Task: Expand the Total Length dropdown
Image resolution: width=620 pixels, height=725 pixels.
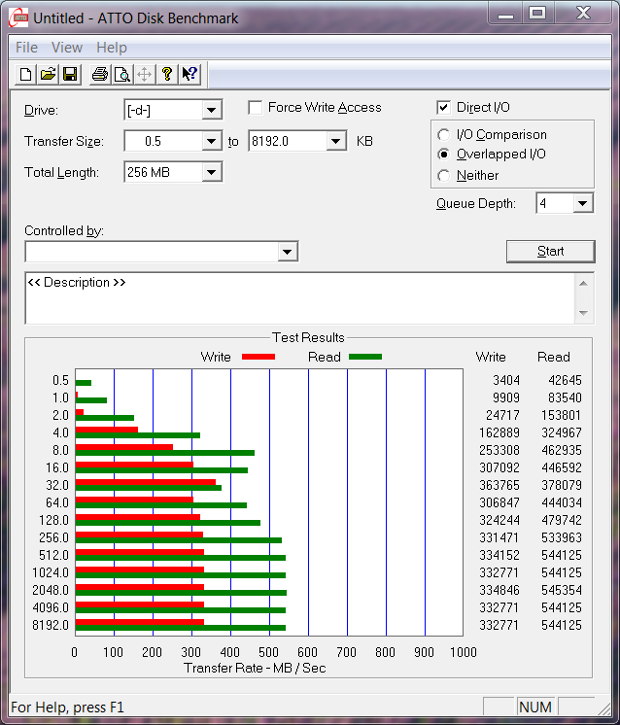Action: tap(211, 173)
